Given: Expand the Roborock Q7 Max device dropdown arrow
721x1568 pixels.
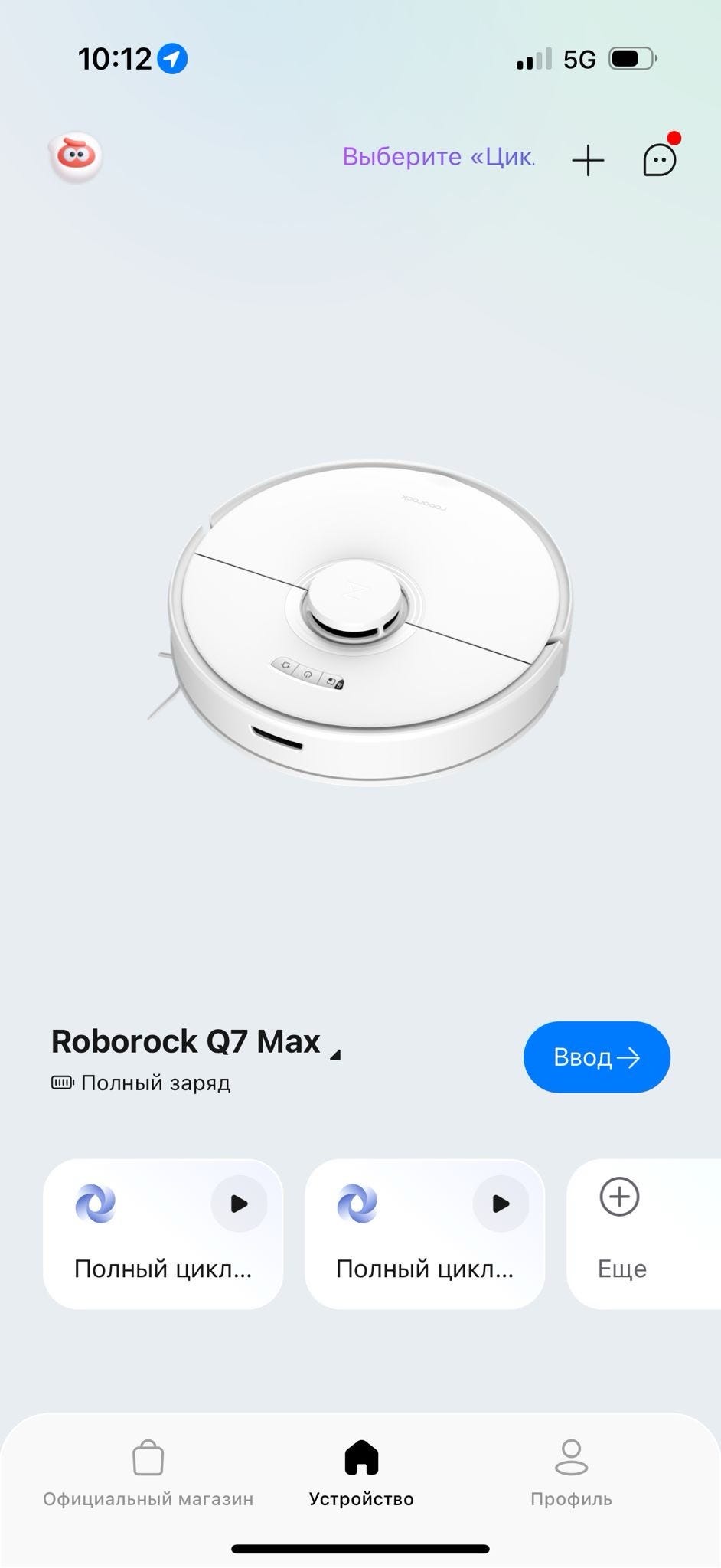Looking at the screenshot, I should (334, 1054).
